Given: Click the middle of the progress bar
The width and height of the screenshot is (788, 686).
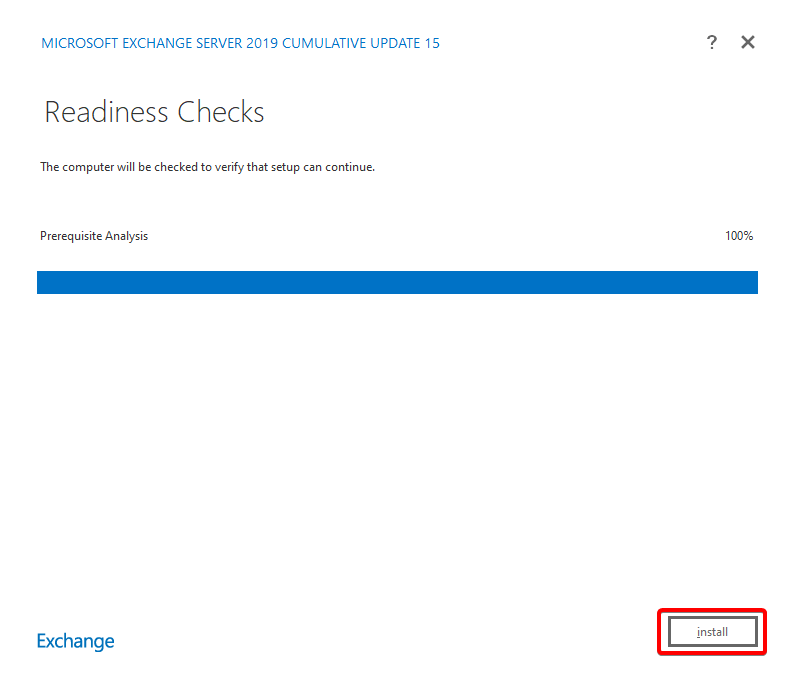Looking at the screenshot, I should [397, 282].
